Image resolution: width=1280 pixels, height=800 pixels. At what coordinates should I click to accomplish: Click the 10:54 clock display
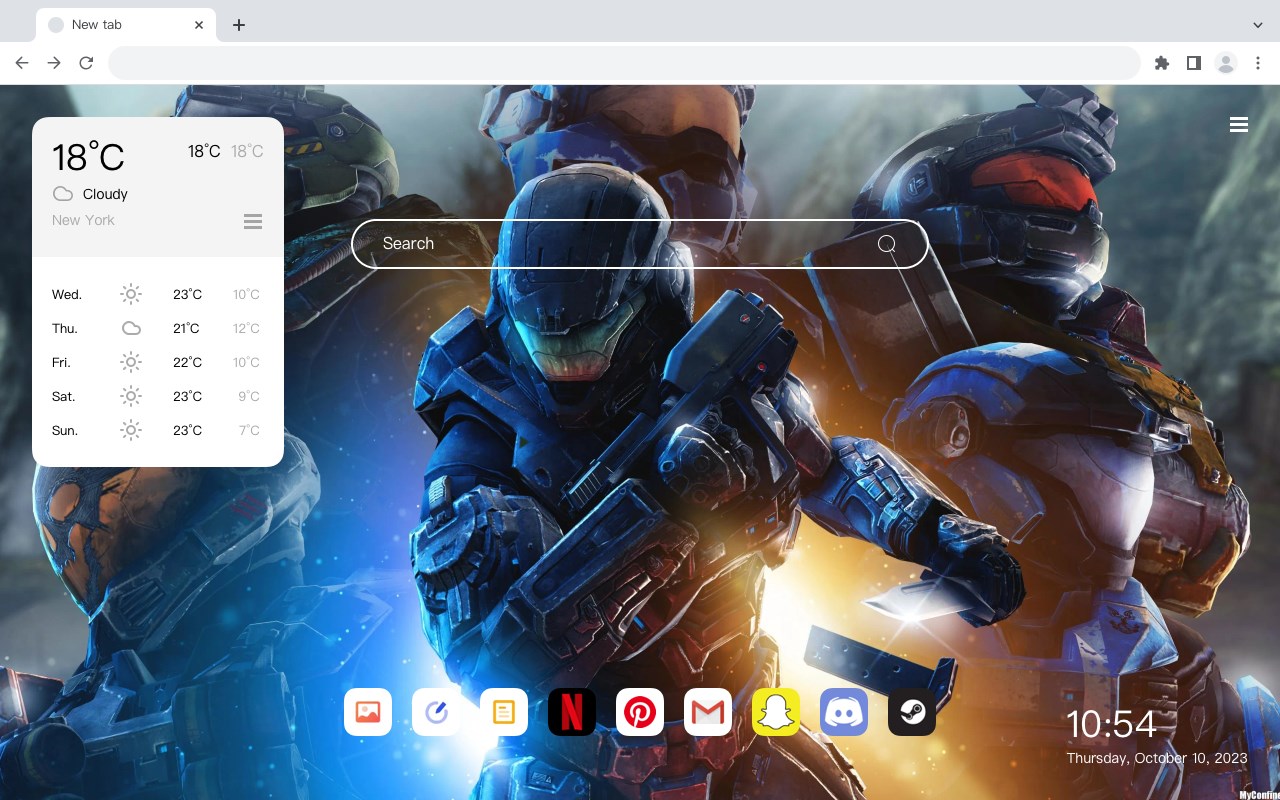coord(1111,724)
